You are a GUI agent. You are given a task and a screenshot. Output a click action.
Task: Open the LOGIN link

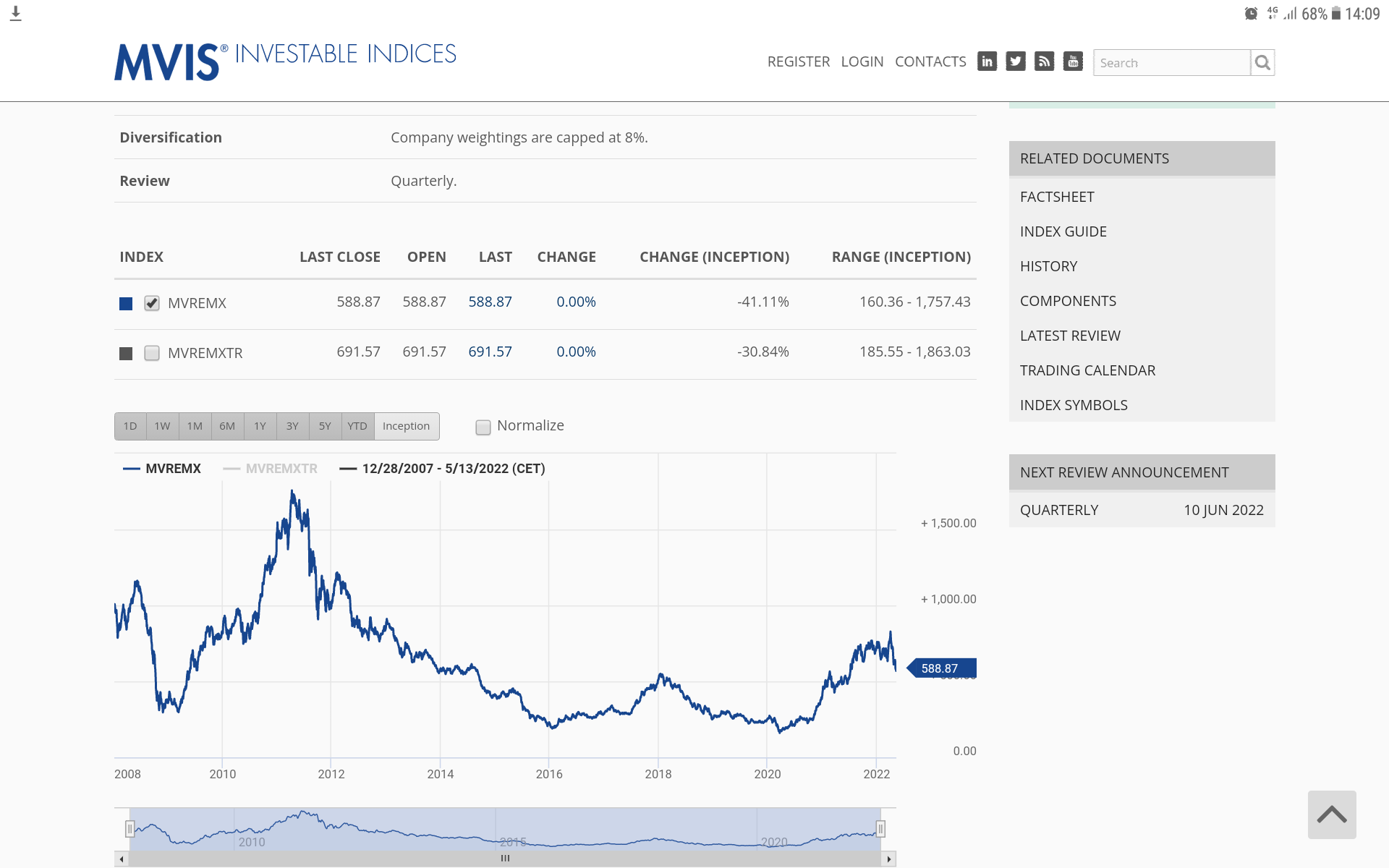pyautogui.click(x=862, y=61)
